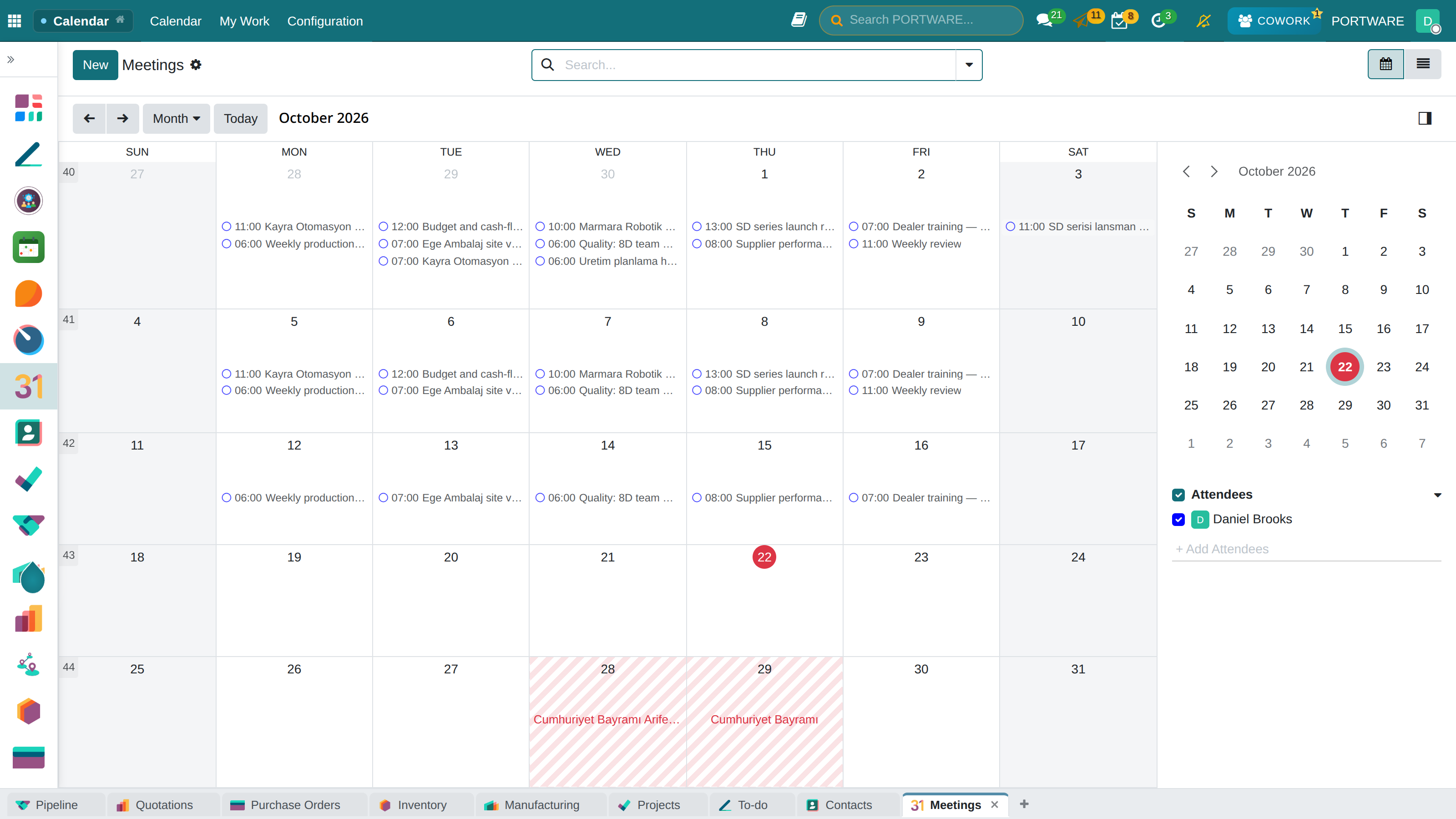Open the search options dropdown arrow
The image size is (1456, 819).
(x=969, y=65)
